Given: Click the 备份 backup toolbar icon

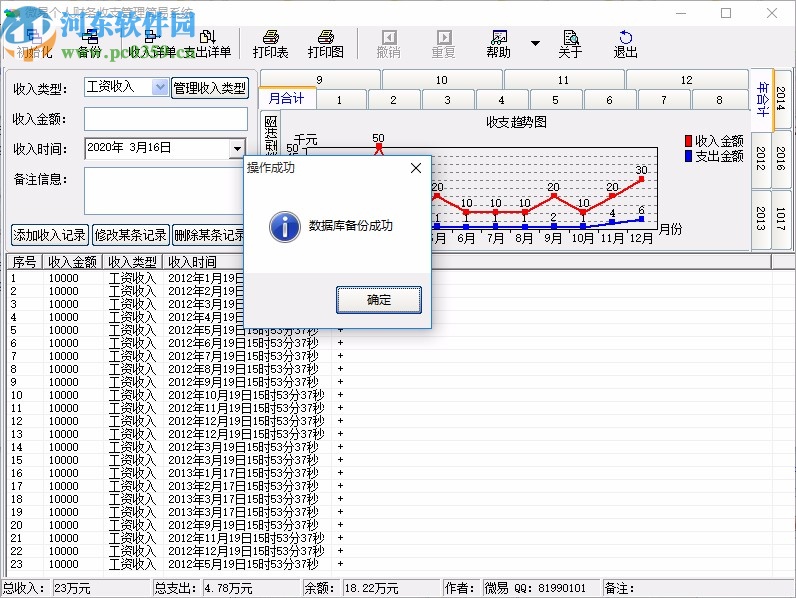Looking at the screenshot, I should click(90, 44).
